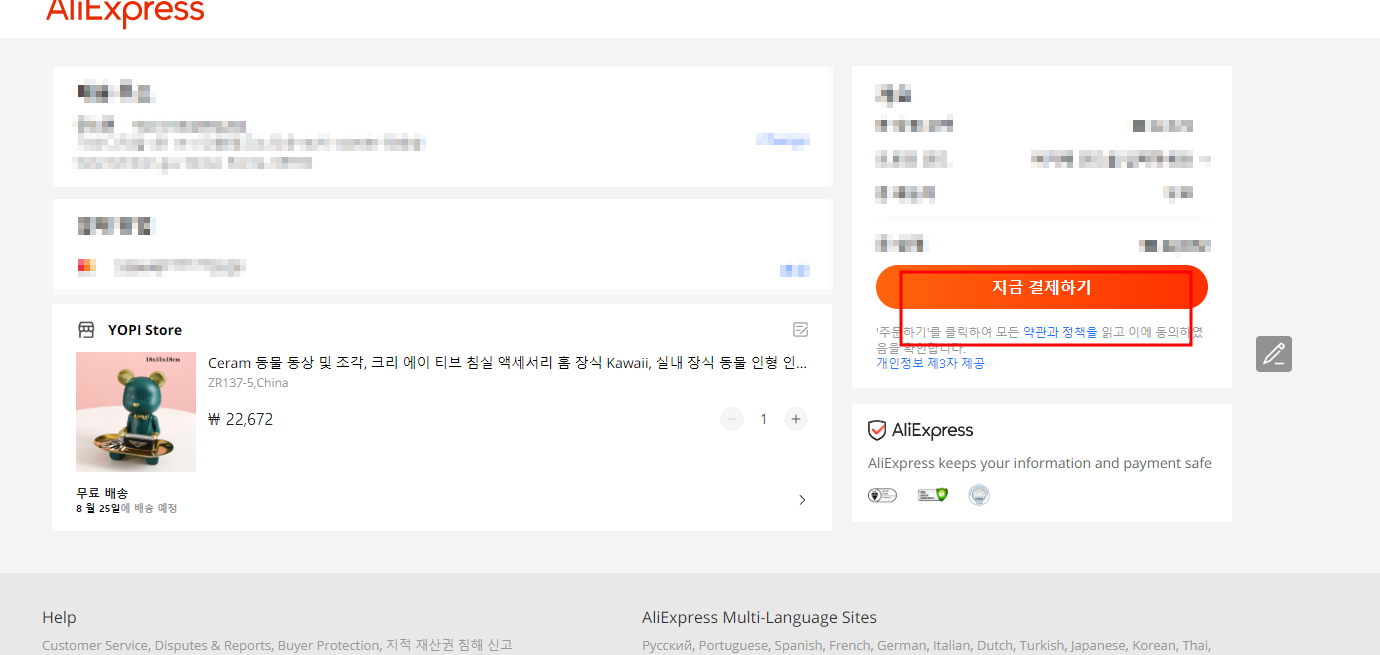Switch to the Korean language site

coord(1154,646)
